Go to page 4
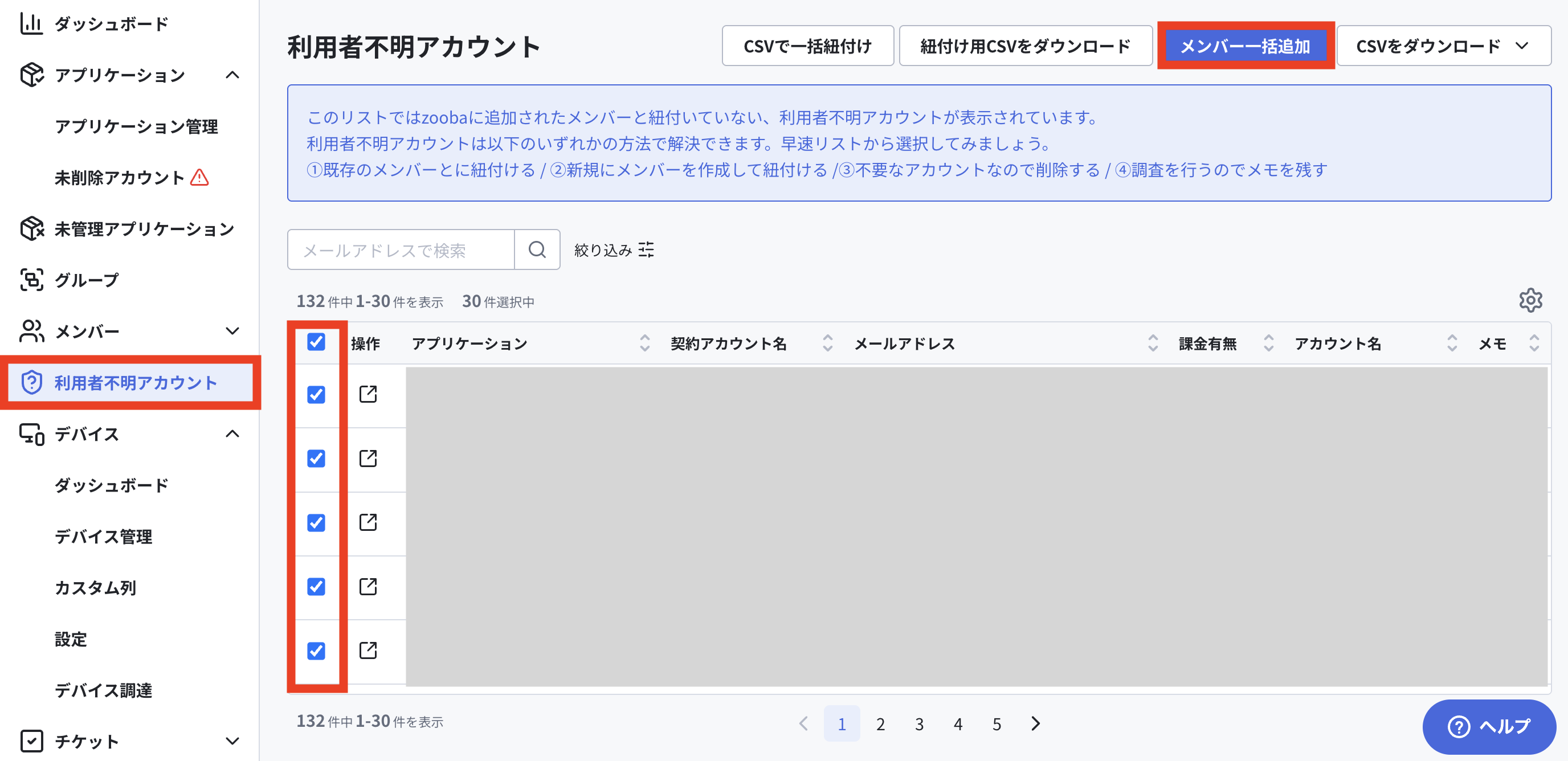Viewport: 1568px width, 761px height. [958, 723]
